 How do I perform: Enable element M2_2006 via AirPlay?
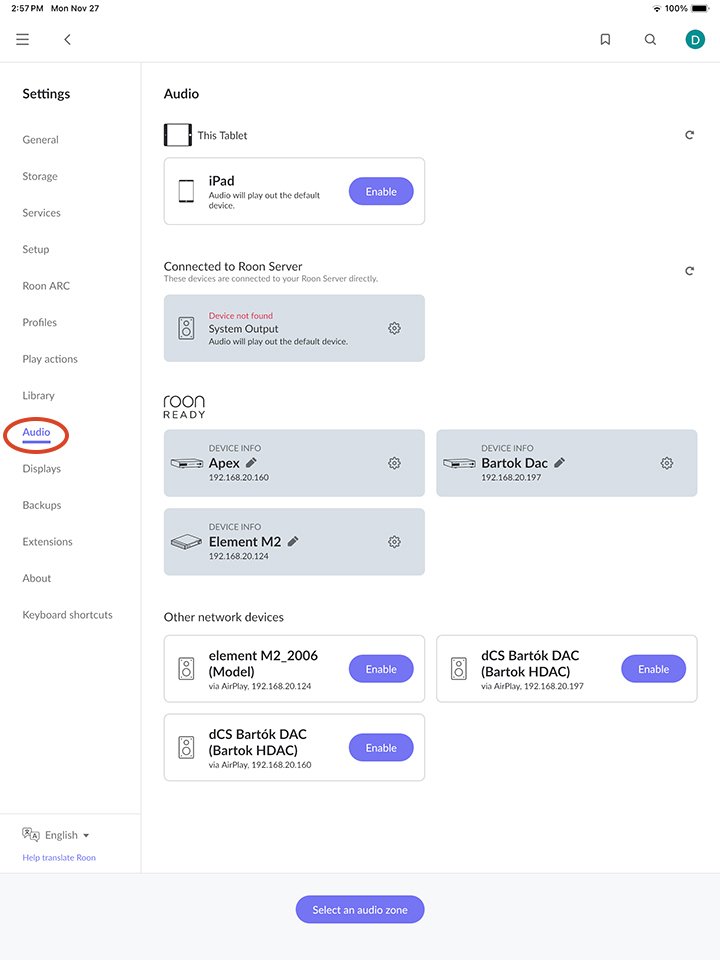[380, 668]
